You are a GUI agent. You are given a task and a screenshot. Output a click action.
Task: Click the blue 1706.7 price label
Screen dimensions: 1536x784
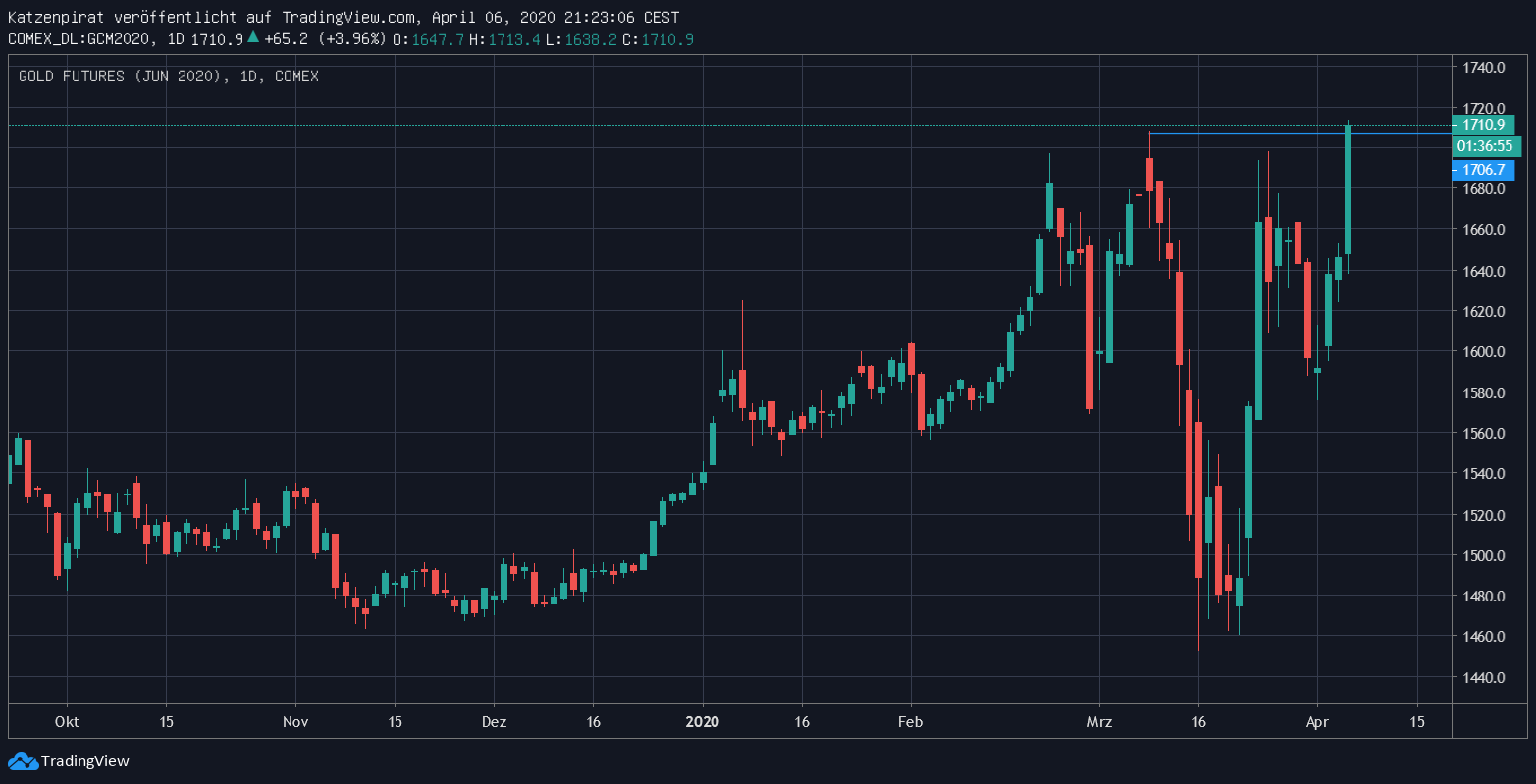pyautogui.click(x=1484, y=170)
